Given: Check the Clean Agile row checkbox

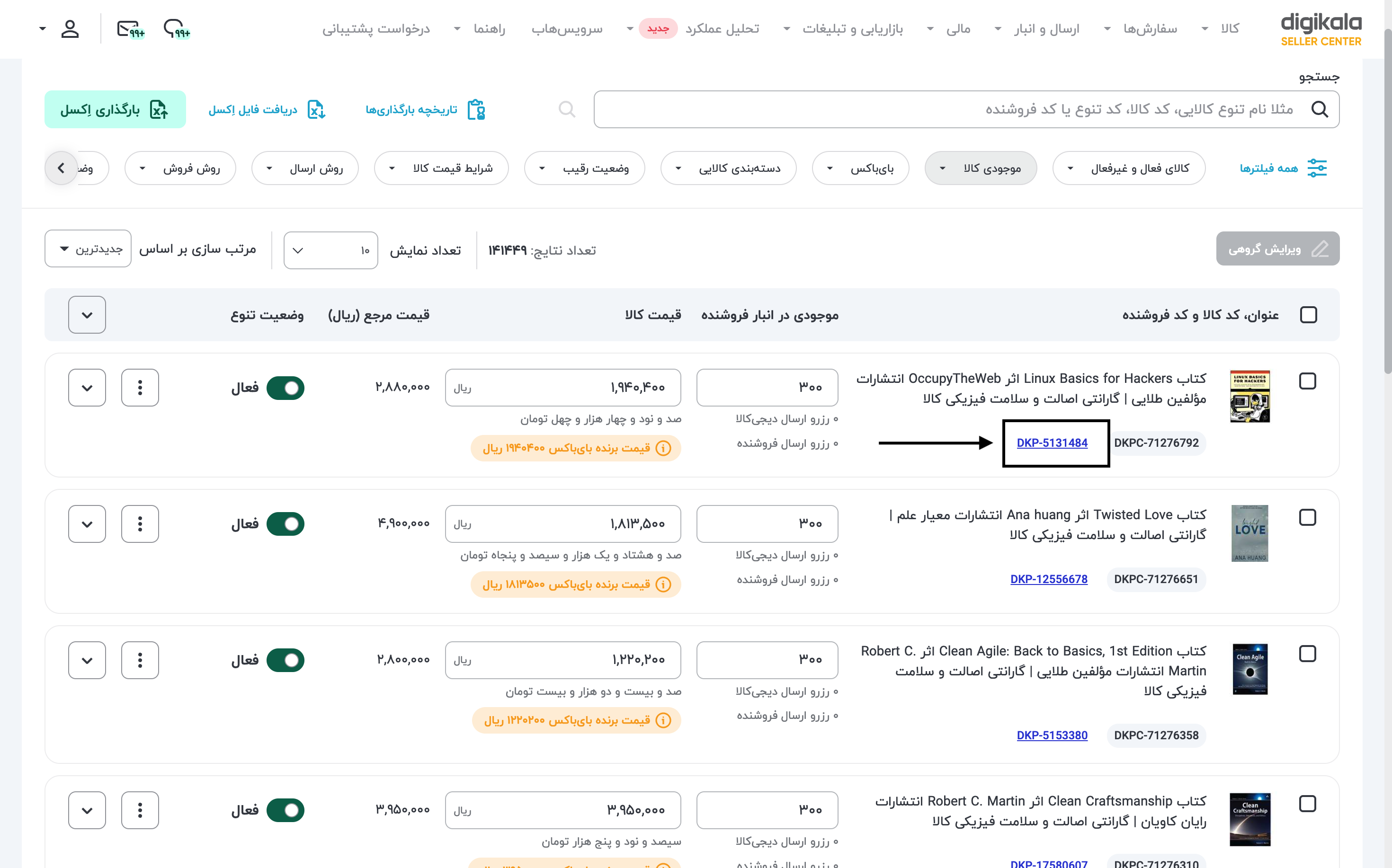Looking at the screenshot, I should (x=1308, y=654).
